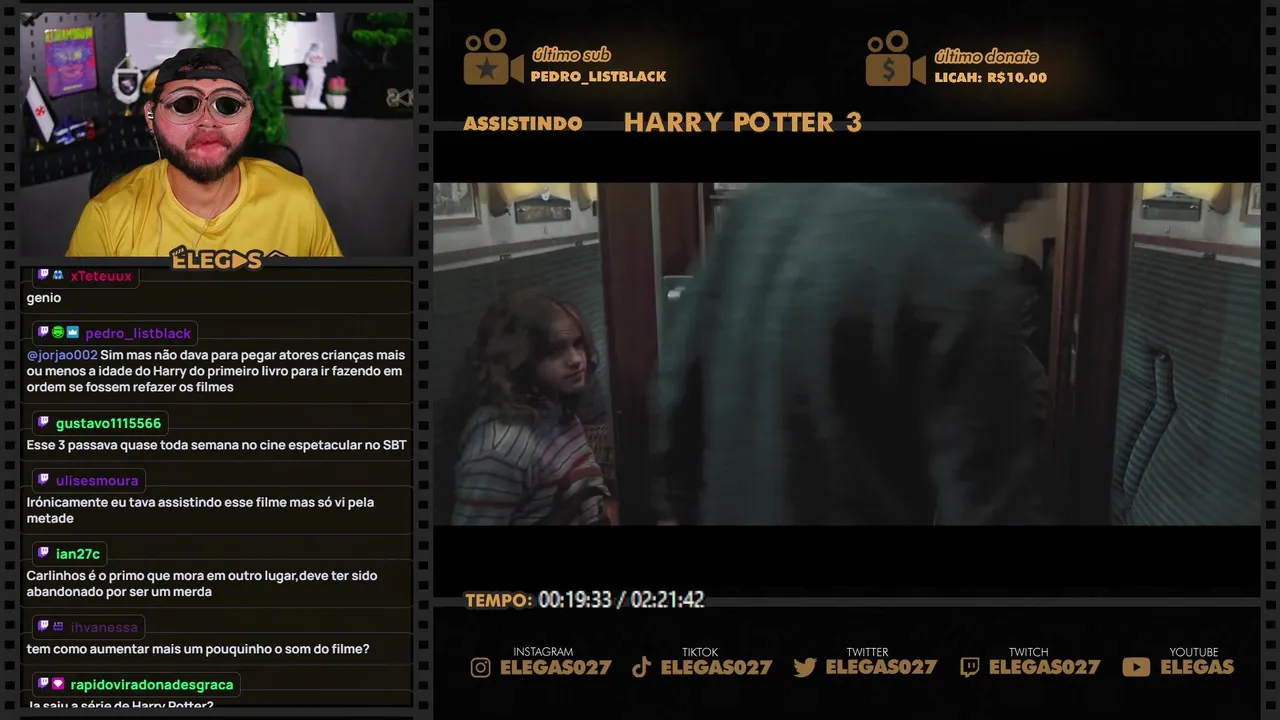1280x720 pixels.
Task: Click the Twitter bird icon
Action: click(x=805, y=667)
